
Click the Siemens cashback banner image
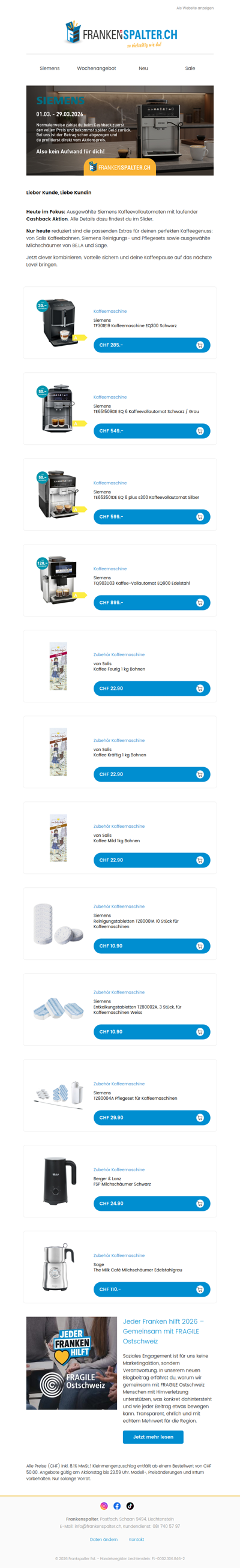(x=120, y=130)
